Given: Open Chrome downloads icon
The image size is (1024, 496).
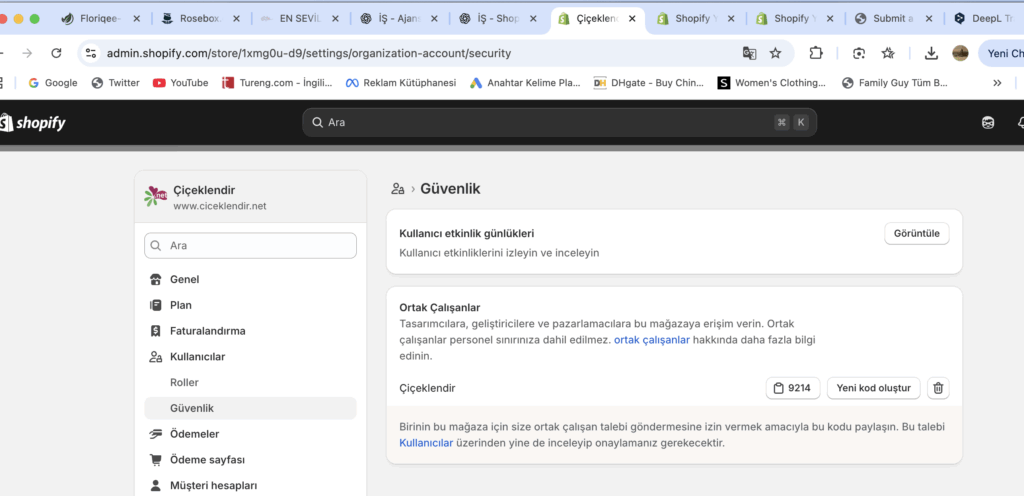Looking at the screenshot, I should pyautogui.click(x=931, y=54).
